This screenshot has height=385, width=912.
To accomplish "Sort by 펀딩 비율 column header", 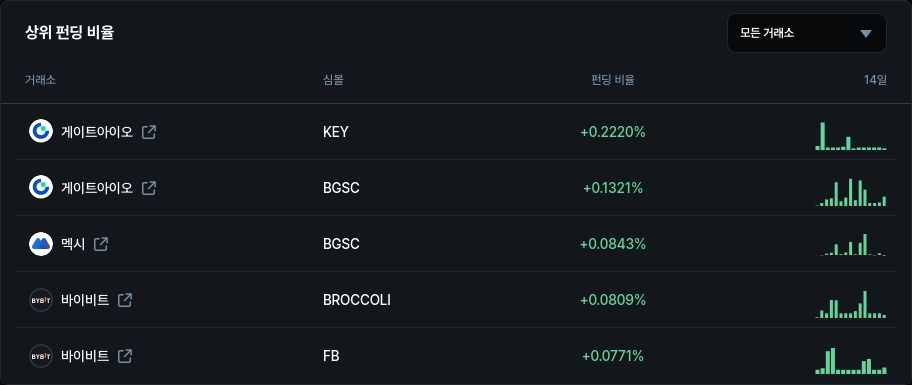I will (612, 80).
